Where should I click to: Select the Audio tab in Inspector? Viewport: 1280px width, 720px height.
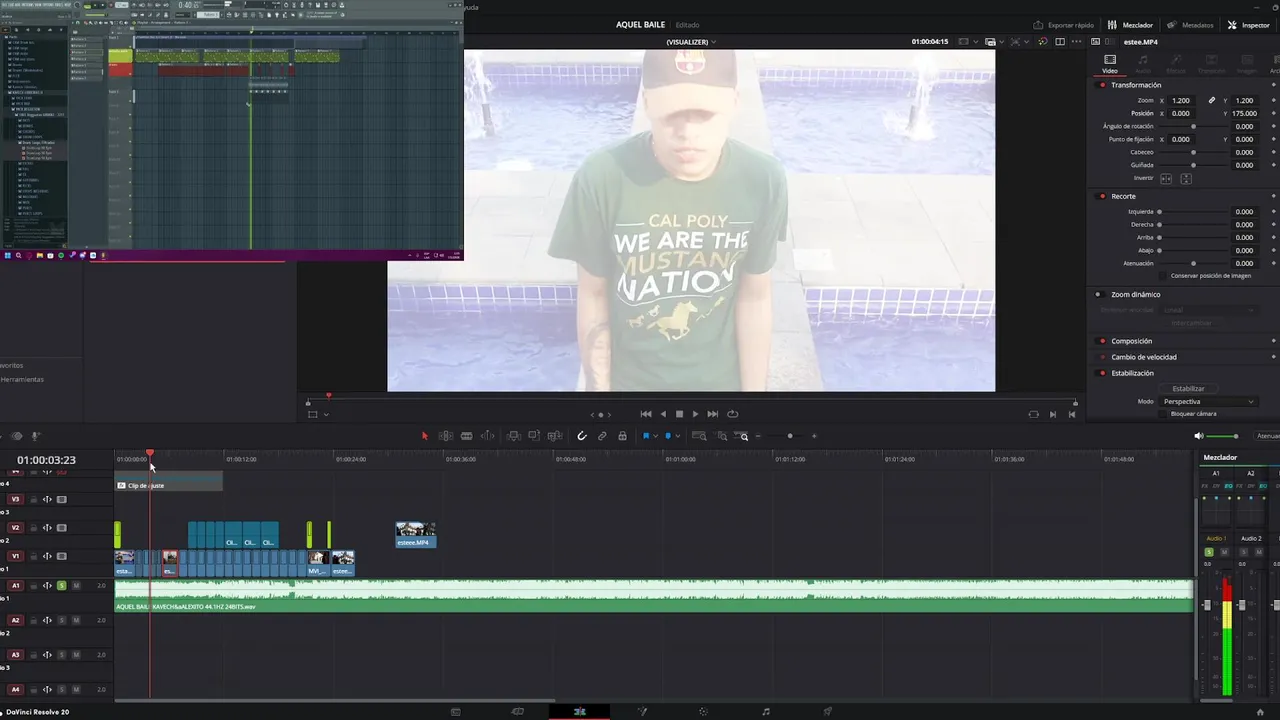(1143, 64)
